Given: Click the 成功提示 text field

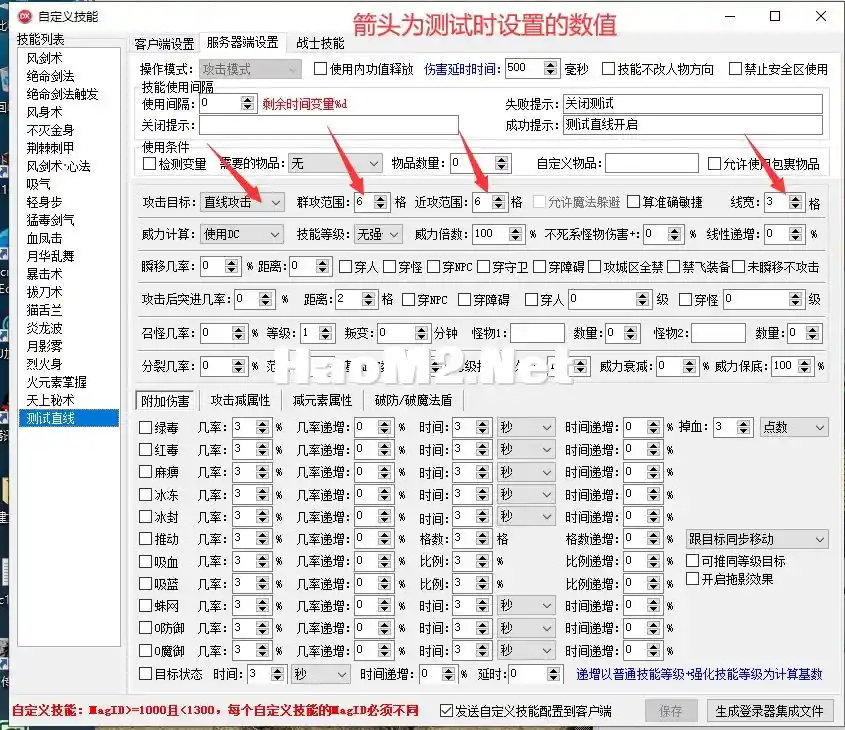Looking at the screenshot, I should click(692, 125).
